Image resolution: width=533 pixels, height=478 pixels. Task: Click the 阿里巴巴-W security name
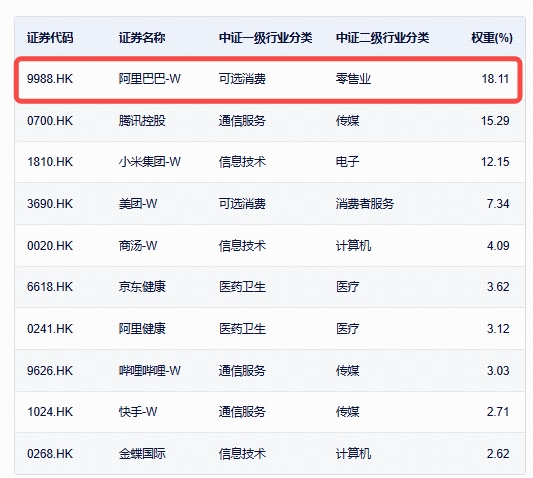click(x=150, y=79)
